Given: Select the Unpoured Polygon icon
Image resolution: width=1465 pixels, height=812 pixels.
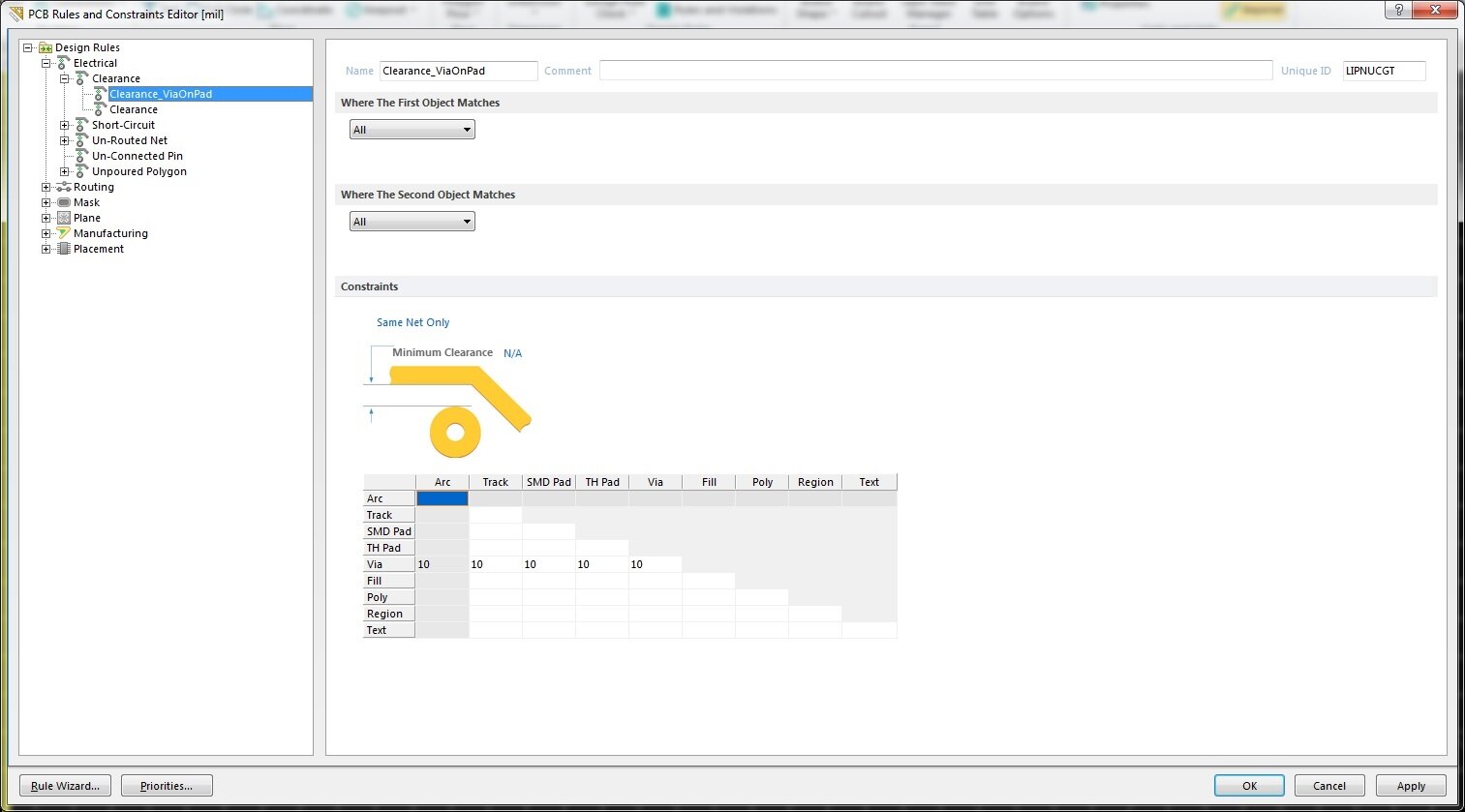Looking at the screenshot, I should point(81,171).
